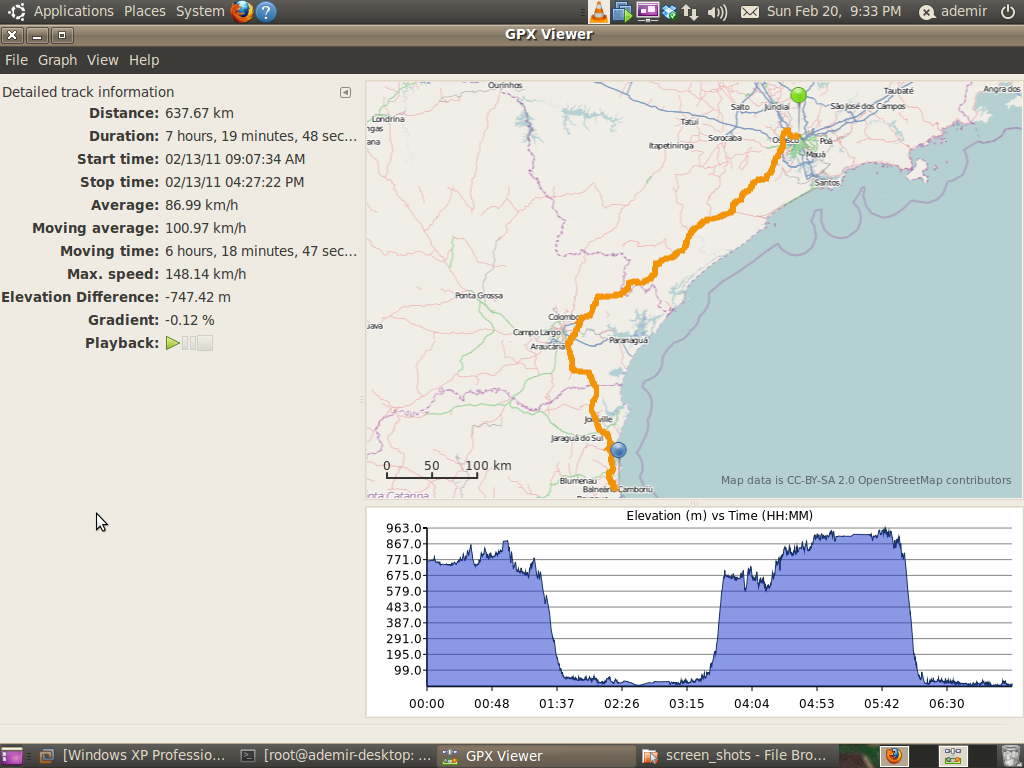Screen dimensions: 1024x768
Task: Open the Help menu
Action: click(x=144, y=60)
